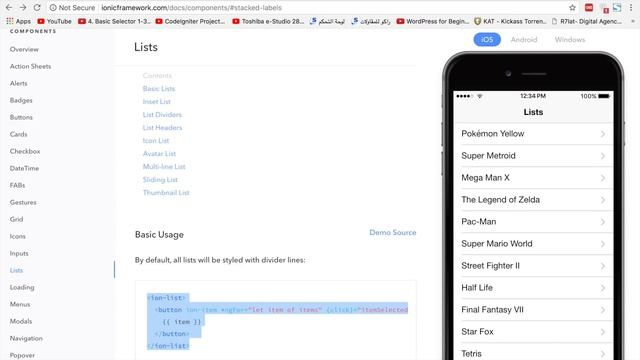Viewport: 640px width, 360px height.
Task: Open Inputs in the sidebar
Action: [x=19, y=253]
